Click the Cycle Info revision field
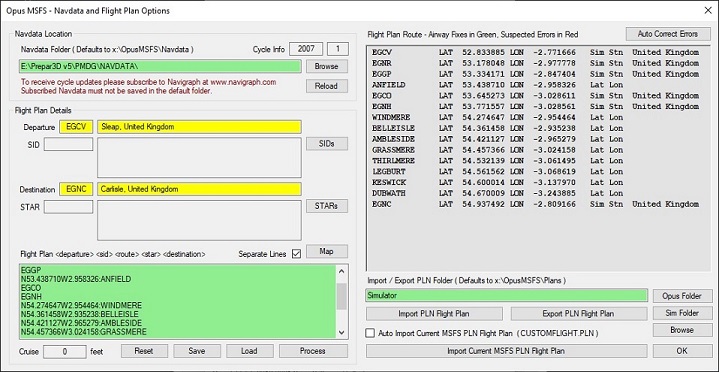719x372 pixels. (x=338, y=49)
